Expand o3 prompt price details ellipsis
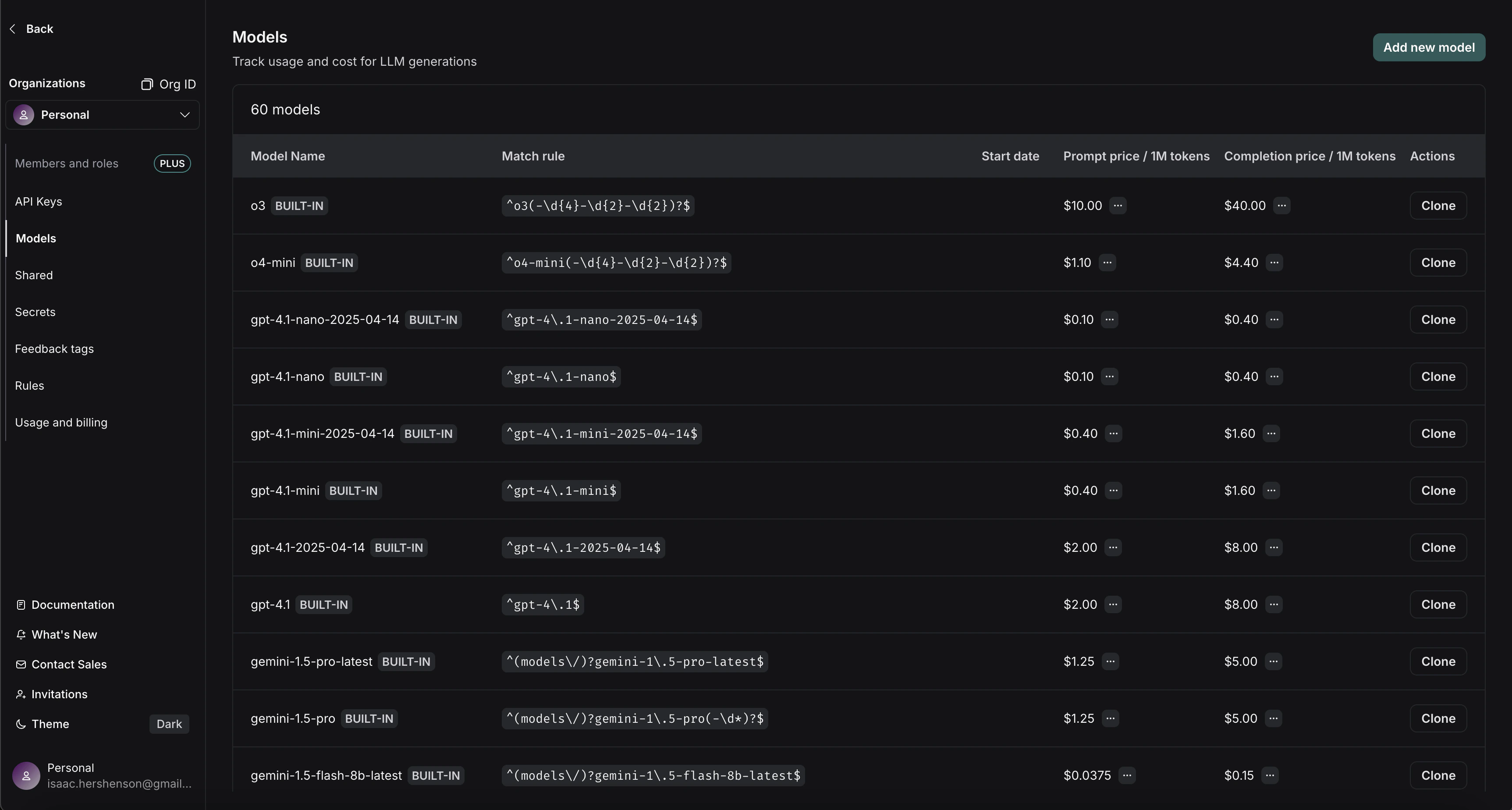 [x=1118, y=206]
